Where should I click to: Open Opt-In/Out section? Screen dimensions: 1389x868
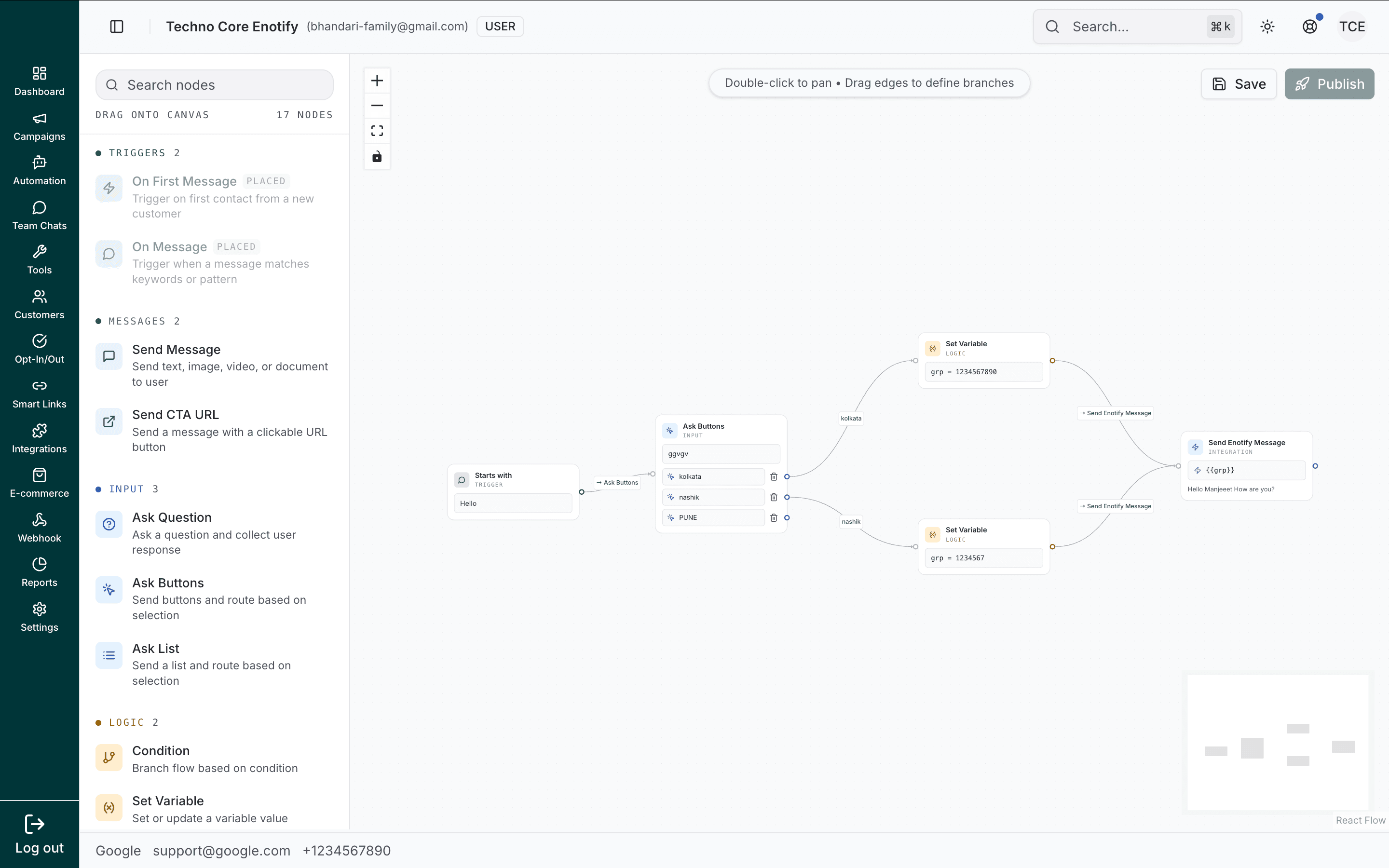[40, 349]
